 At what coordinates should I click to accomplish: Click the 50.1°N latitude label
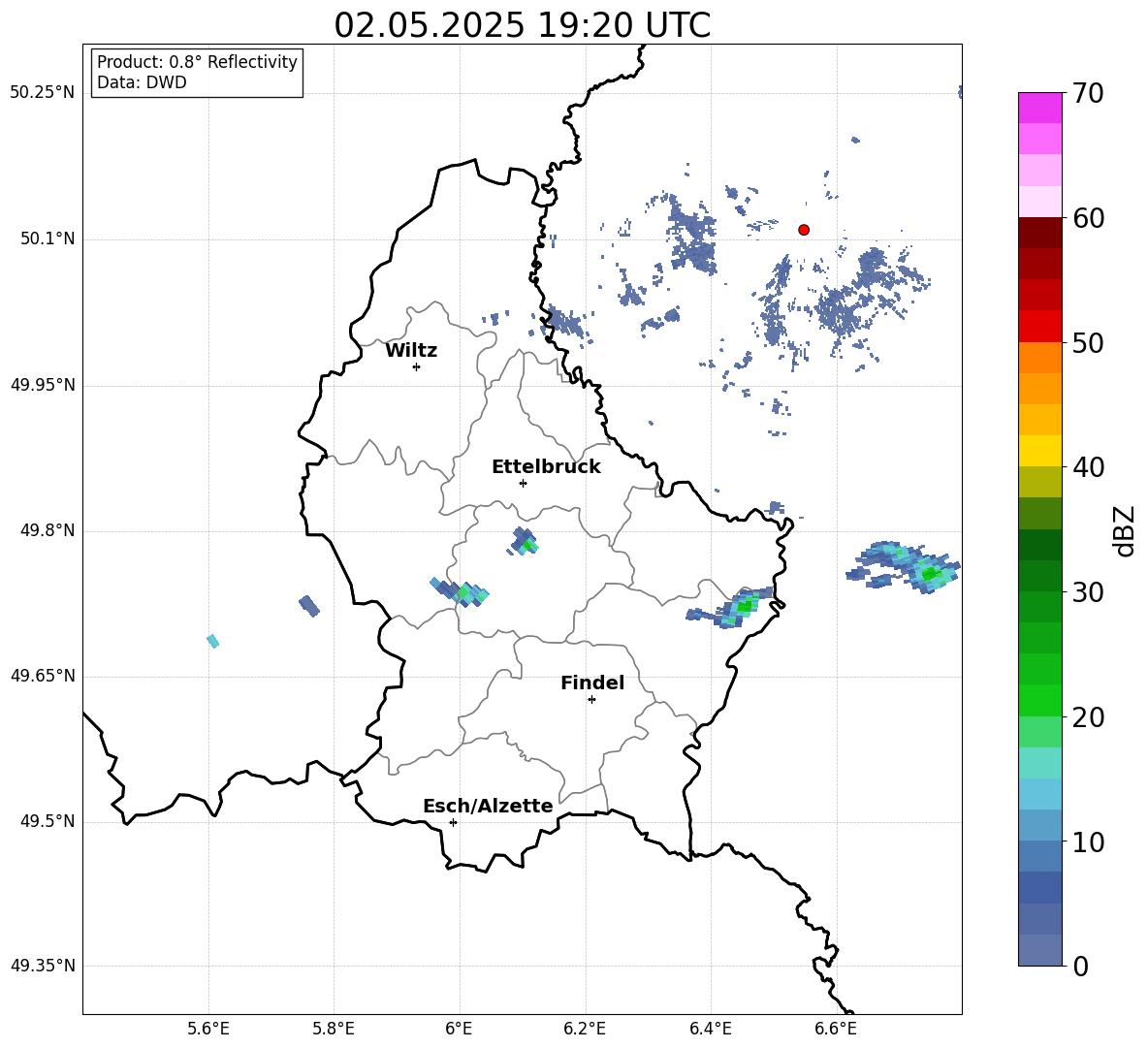click(x=48, y=238)
